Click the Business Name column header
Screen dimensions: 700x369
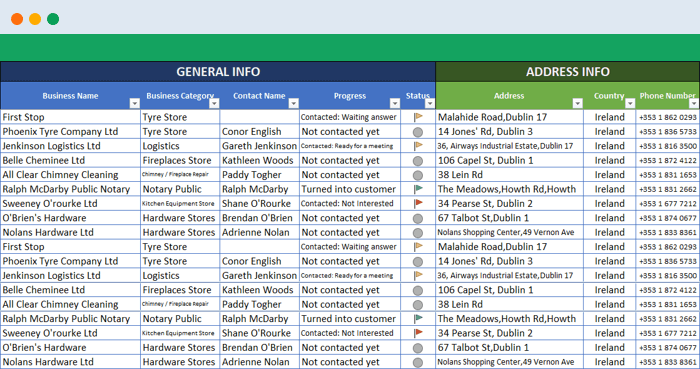70,96
